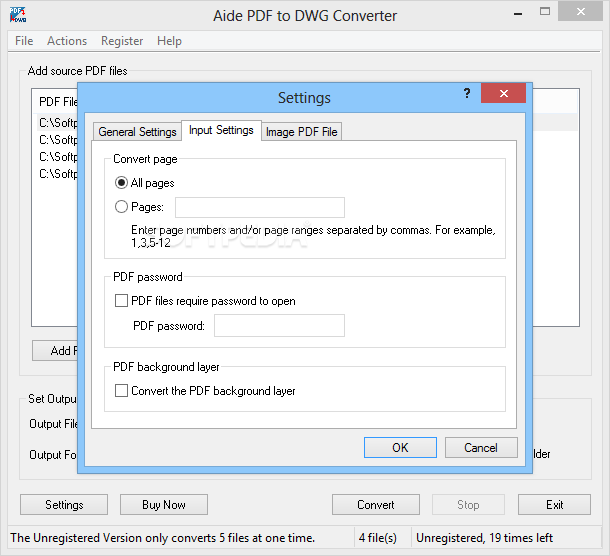This screenshot has width=610, height=556.
Task: Maximize the Aide PDF to DWG window
Action: [545, 12]
